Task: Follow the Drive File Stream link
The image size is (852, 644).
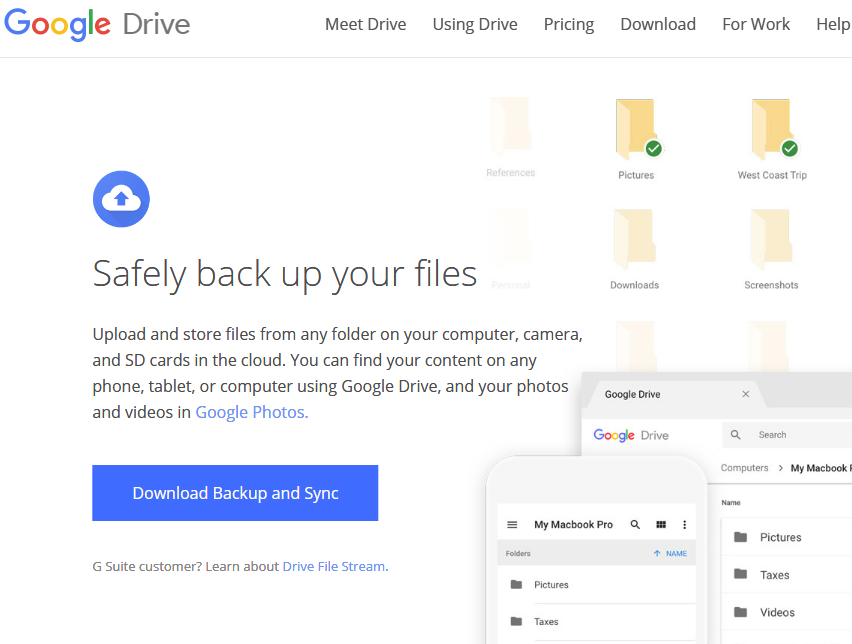Action: 335,566
